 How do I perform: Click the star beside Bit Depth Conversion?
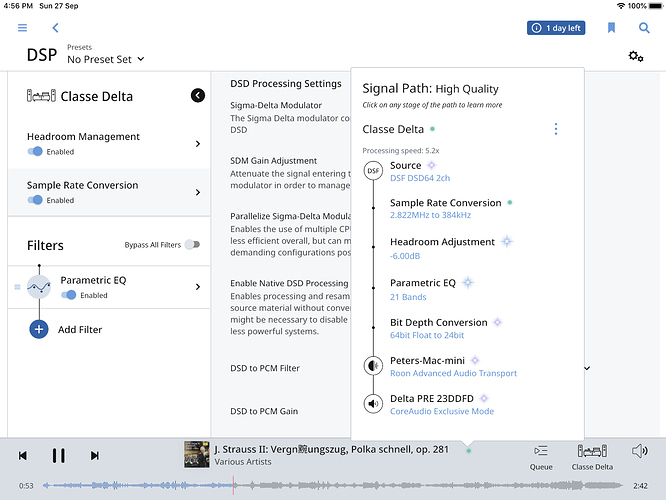pos(497,322)
